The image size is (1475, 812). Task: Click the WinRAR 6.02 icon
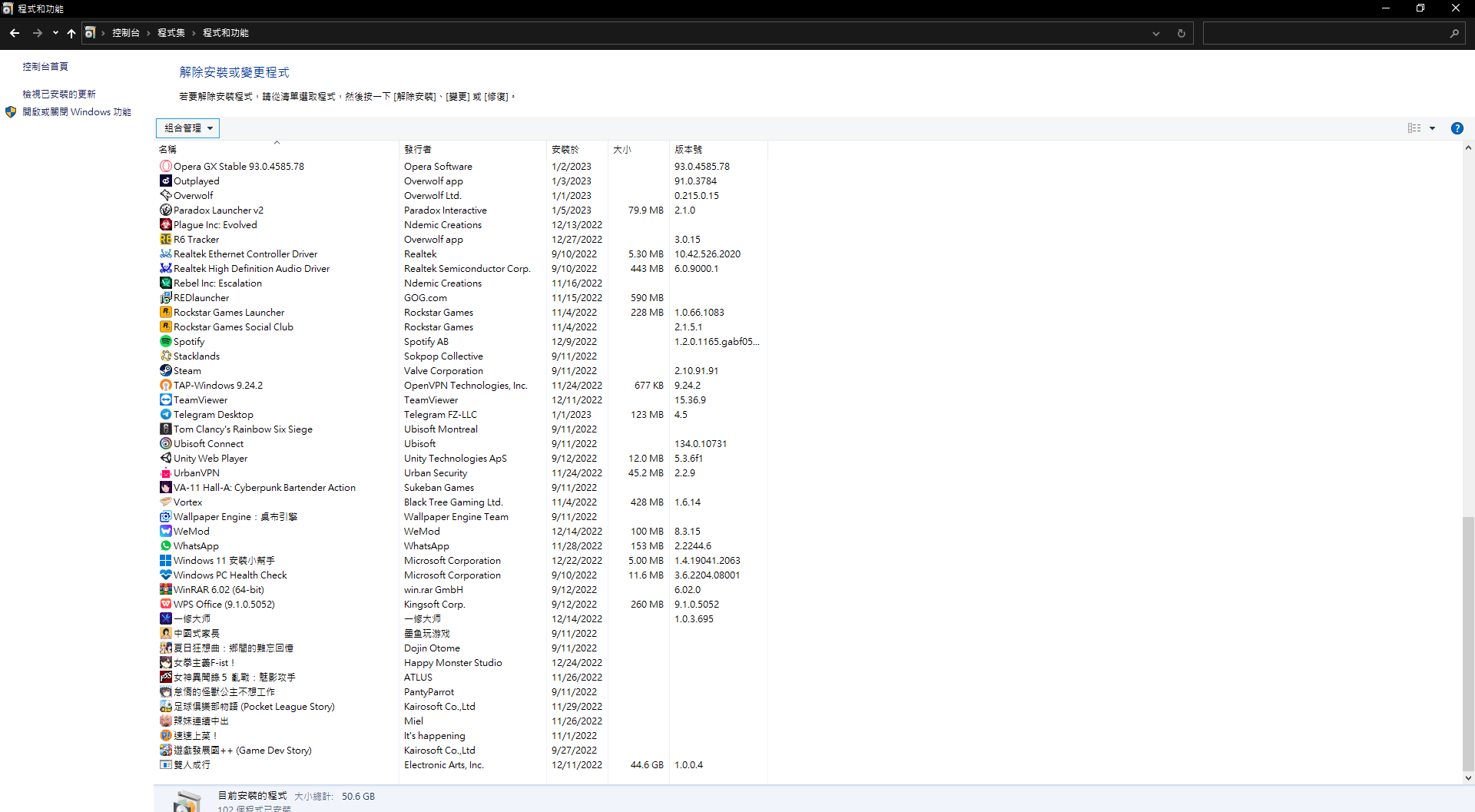click(165, 590)
